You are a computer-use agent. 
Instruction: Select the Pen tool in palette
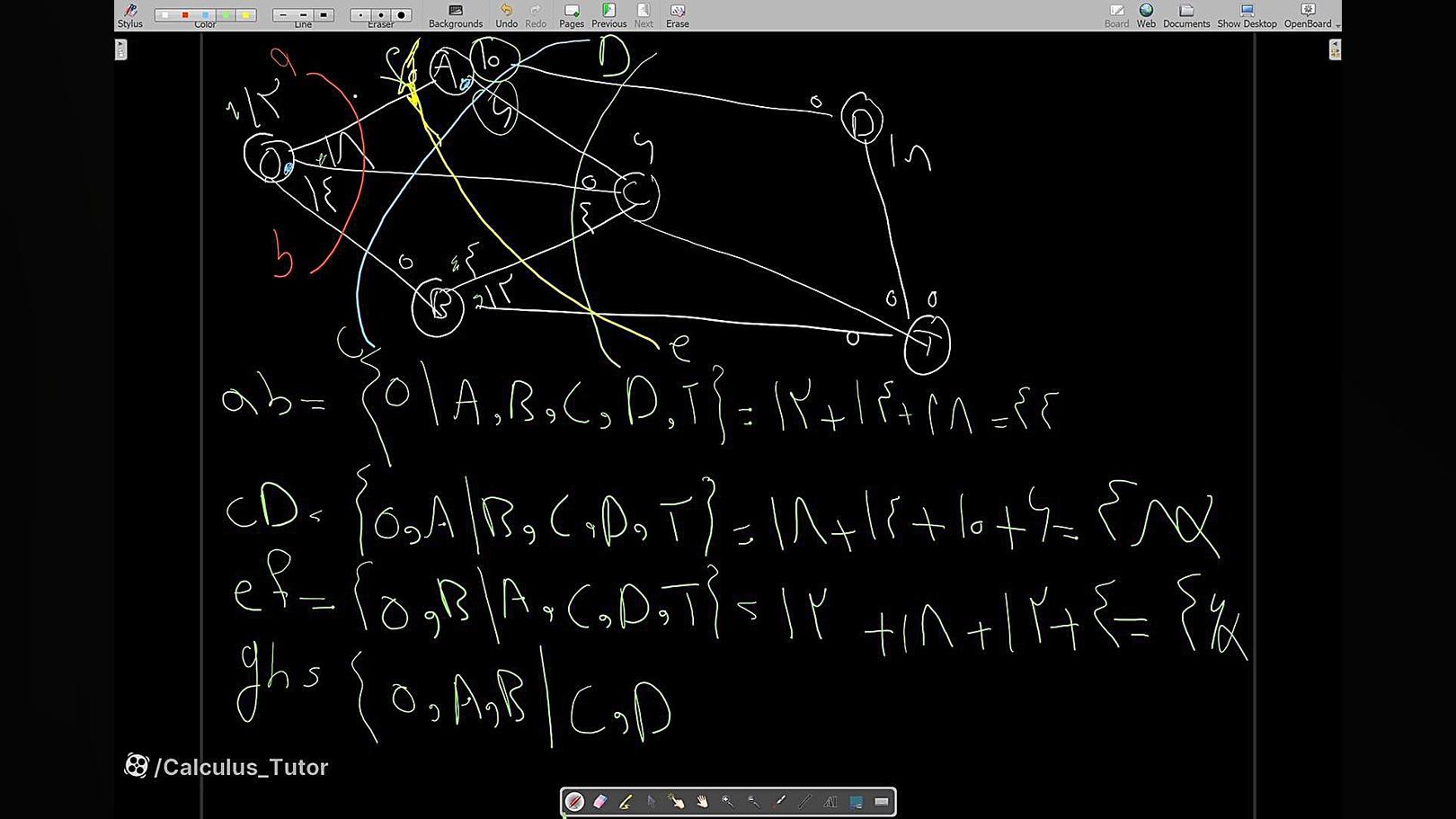[575, 801]
